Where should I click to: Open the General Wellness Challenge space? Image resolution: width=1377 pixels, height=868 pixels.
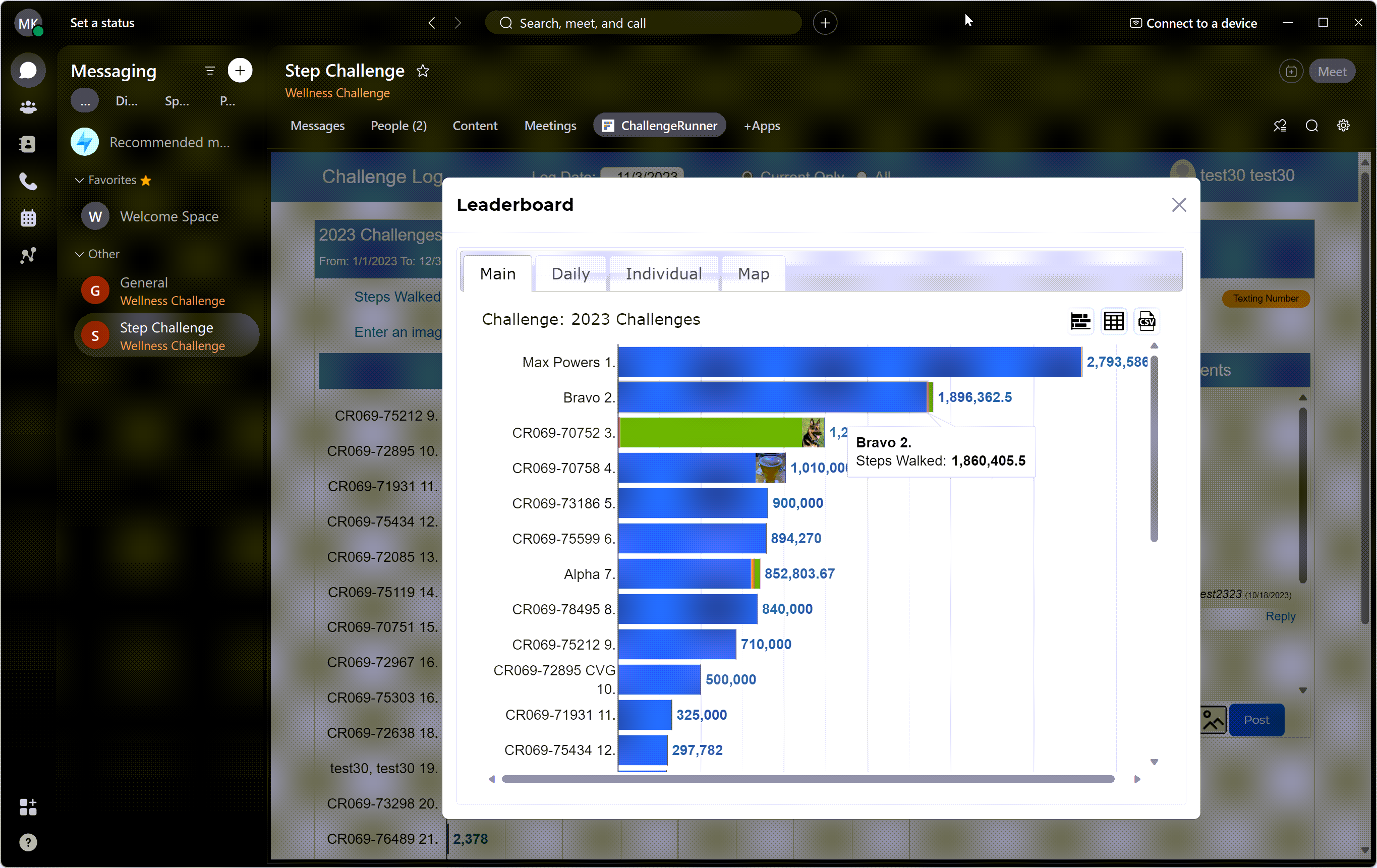[166, 291]
